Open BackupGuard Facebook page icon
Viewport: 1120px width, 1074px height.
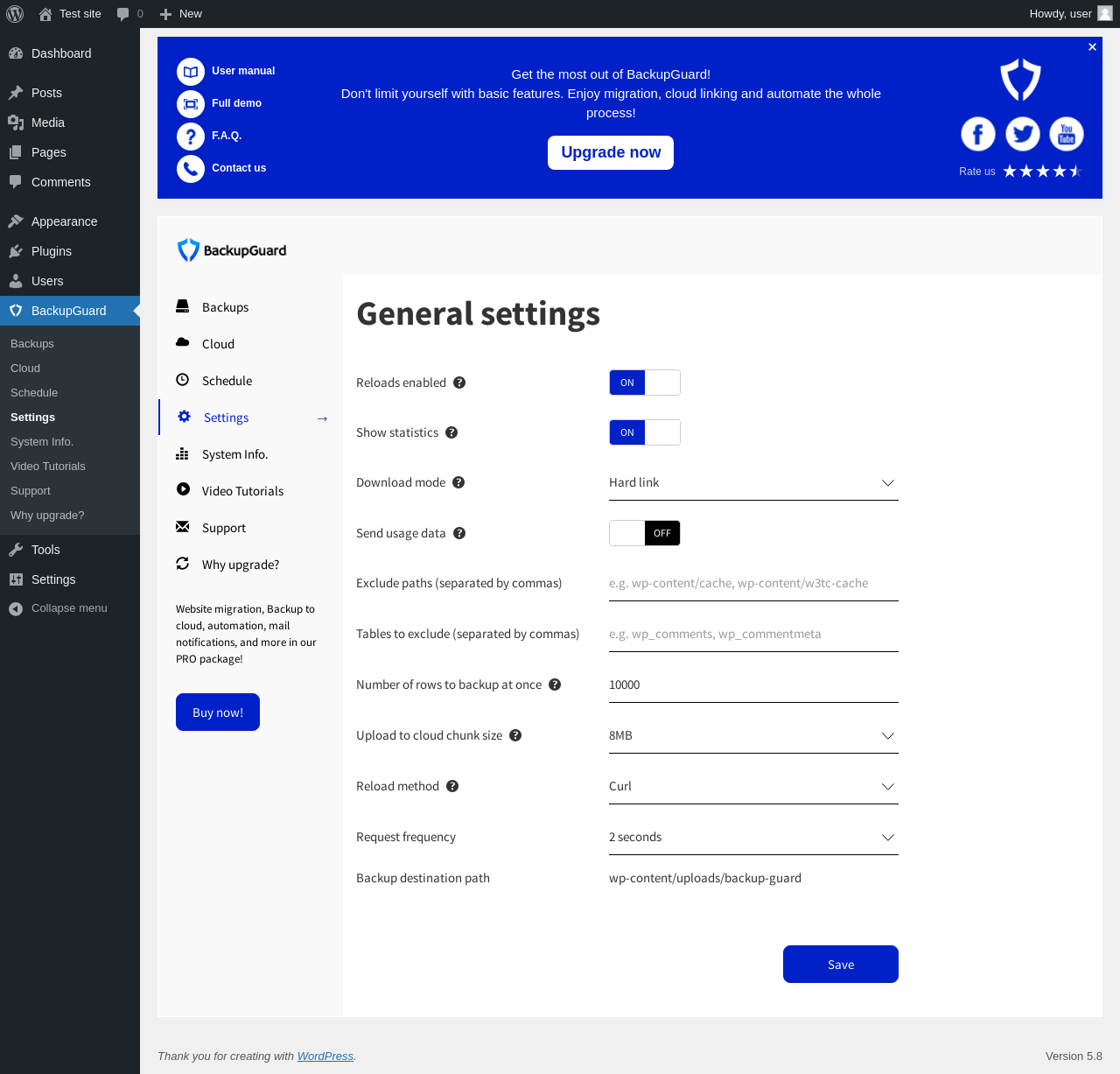click(978, 134)
